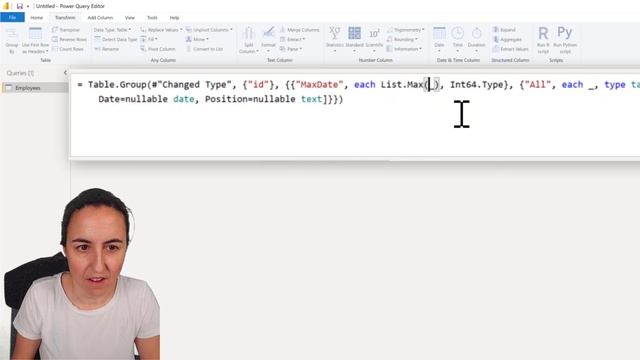Click Rename in Any Column group
Image resolution: width=640 pixels, height=360 pixels.
click(107, 49)
